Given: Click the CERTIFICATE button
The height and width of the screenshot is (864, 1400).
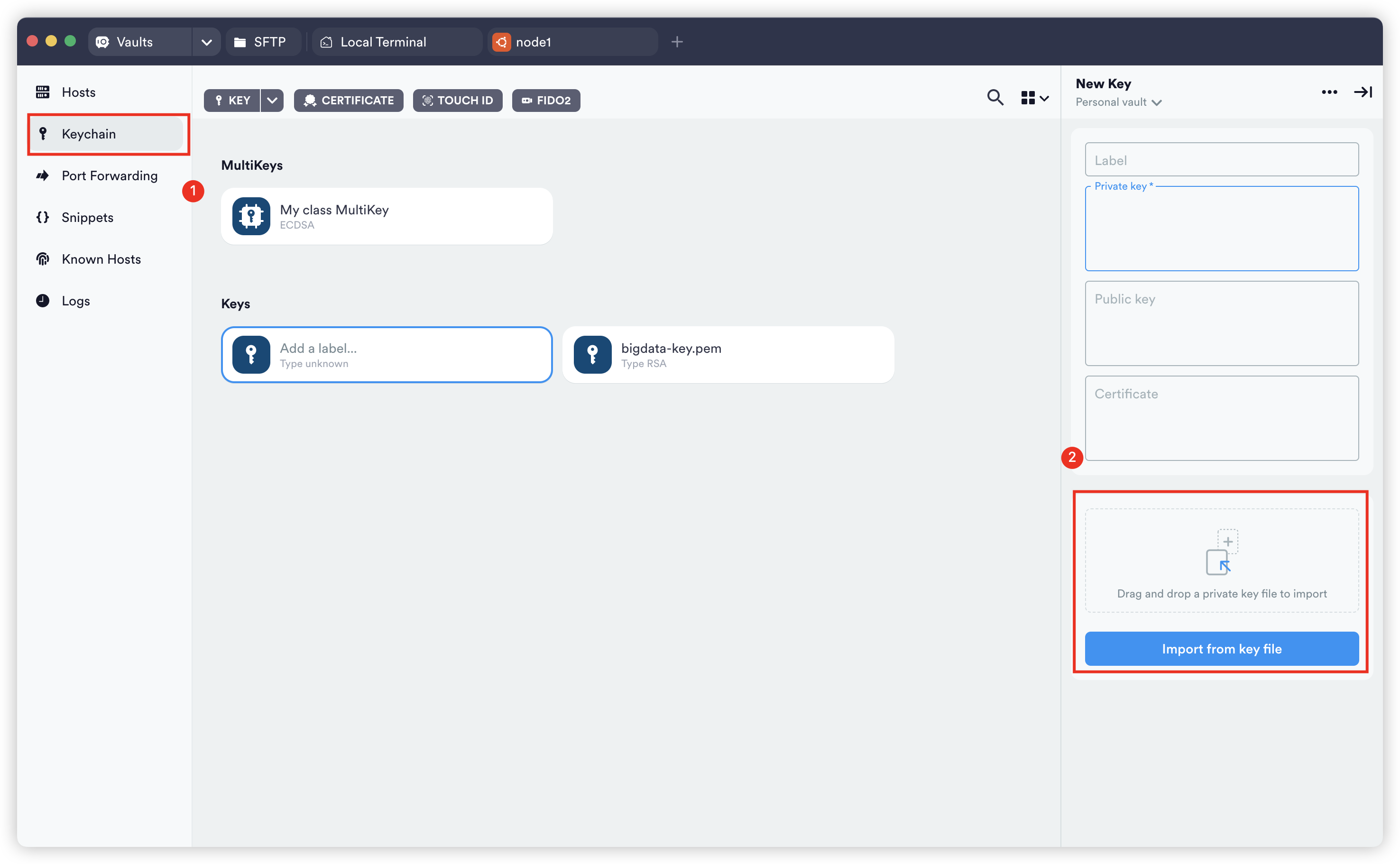Looking at the screenshot, I should tap(349, 101).
